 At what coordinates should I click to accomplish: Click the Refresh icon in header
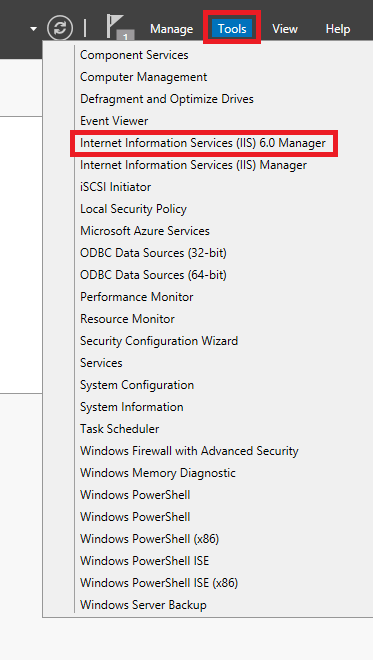(60, 28)
